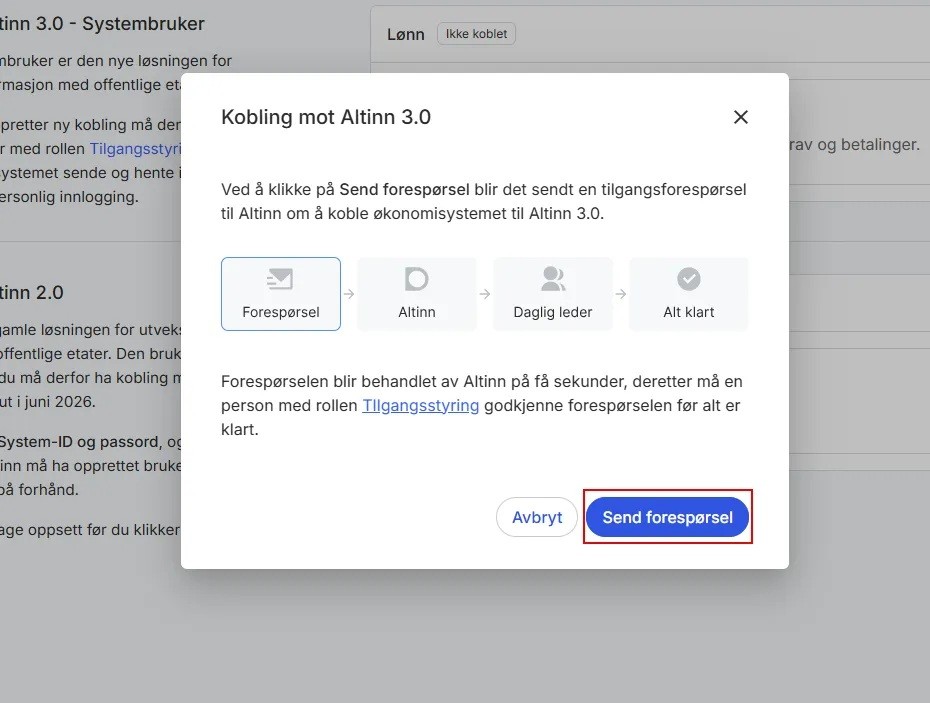This screenshot has height=703, width=930.
Task: Close the Kobling mot Altinn 3.0 dialog
Action: point(741,117)
